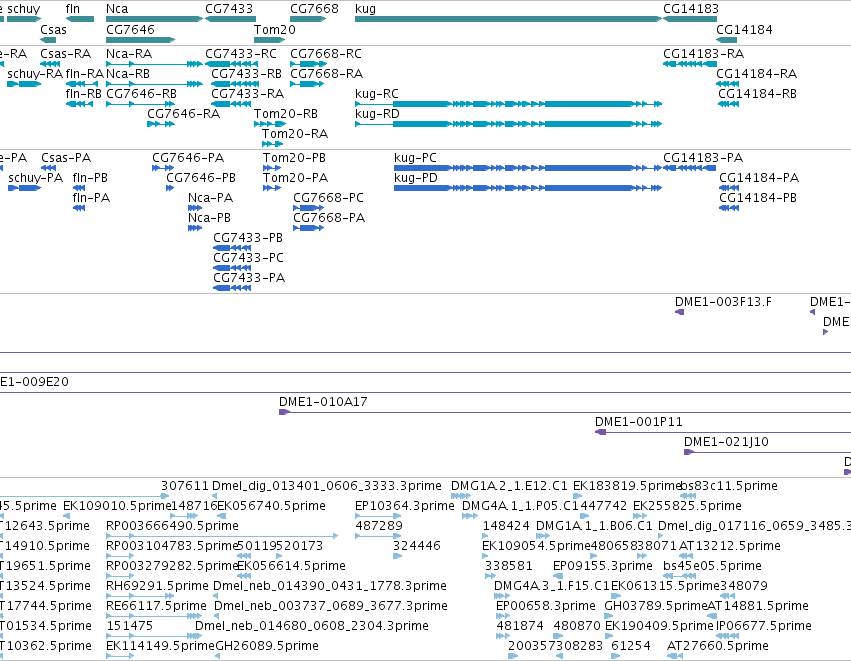Select the schuy-PA protein feature
851x661 pixels.
(x=24, y=188)
